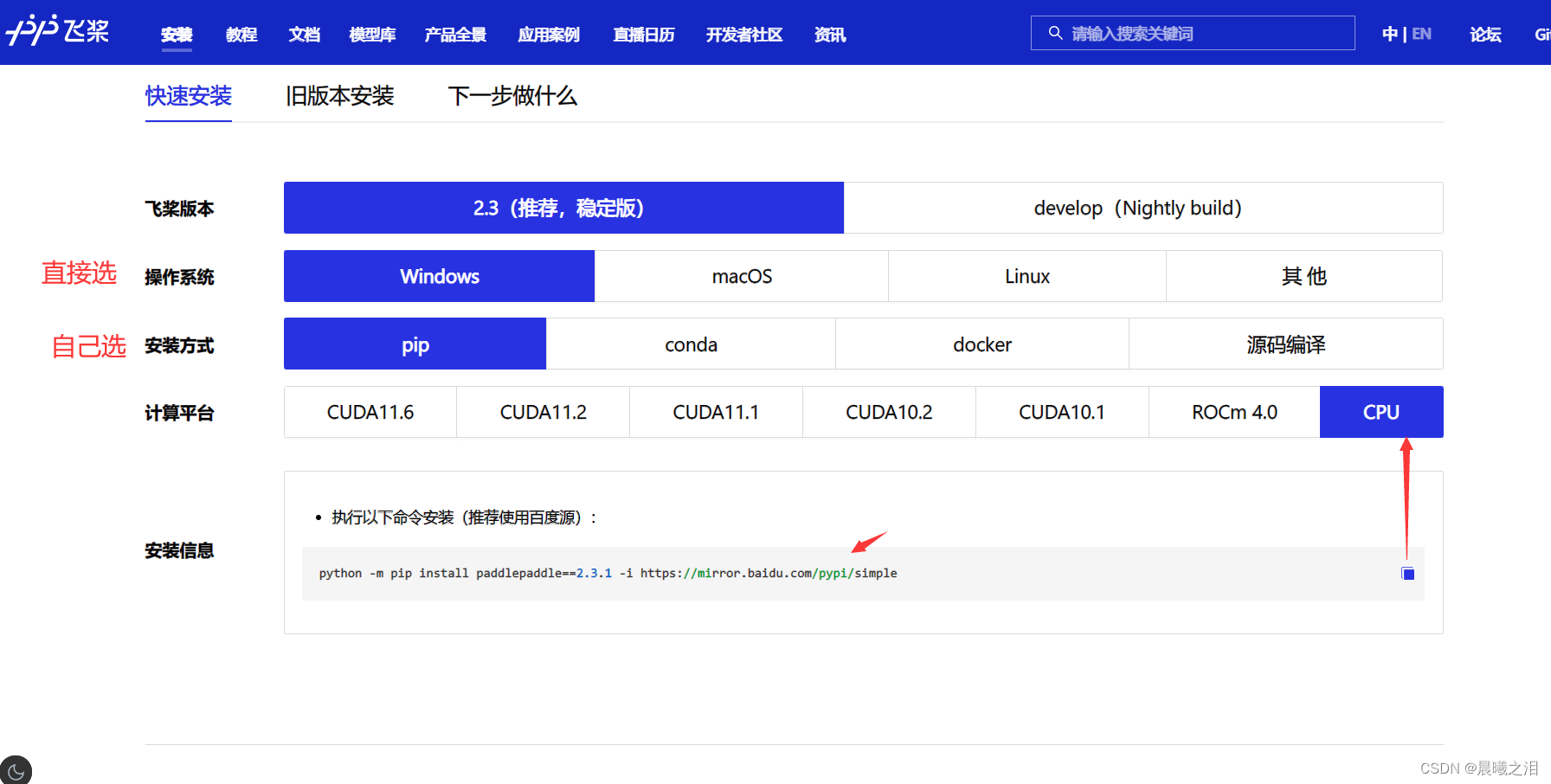This screenshot has height=784, width=1551.
Task: Select CUDA11.6 compute platform
Action: pyautogui.click(x=370, y=412)
